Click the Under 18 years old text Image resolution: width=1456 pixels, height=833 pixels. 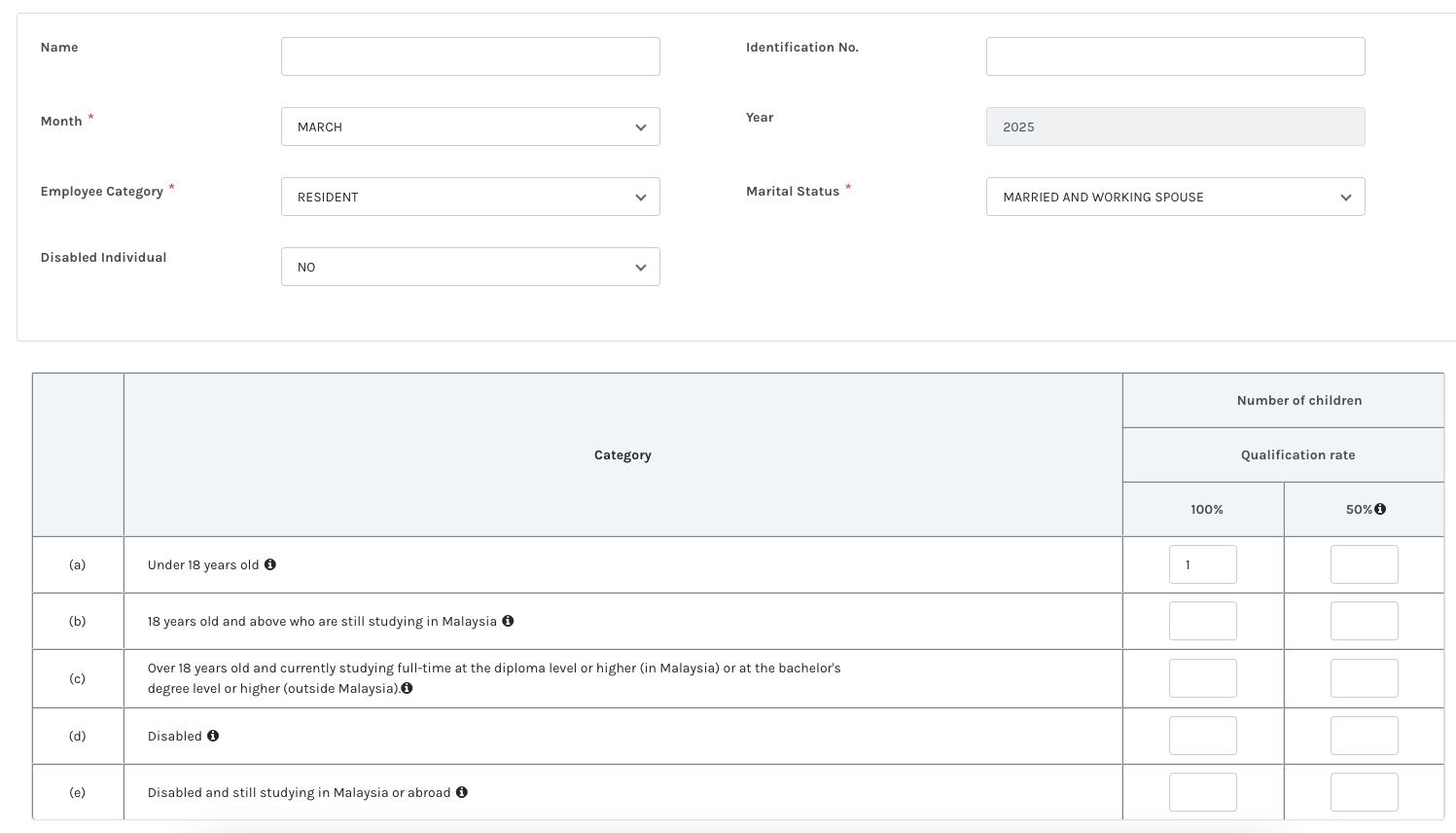tap(203, 565)
